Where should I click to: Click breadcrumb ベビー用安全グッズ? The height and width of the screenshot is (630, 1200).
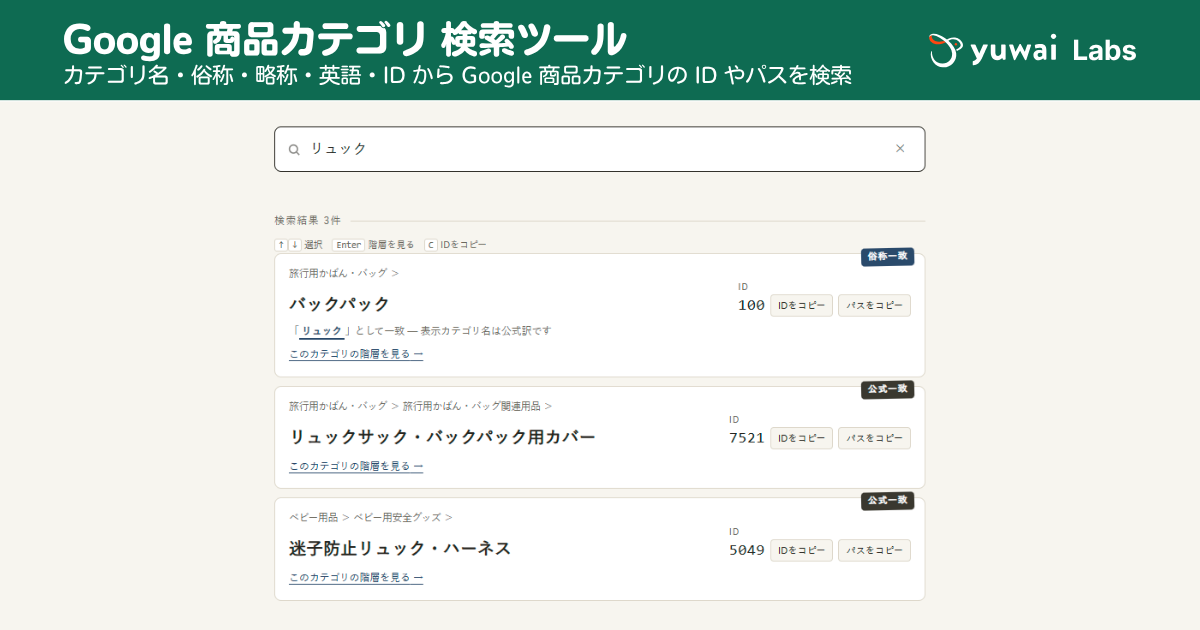pyautogui.click(x=396, y=517)
